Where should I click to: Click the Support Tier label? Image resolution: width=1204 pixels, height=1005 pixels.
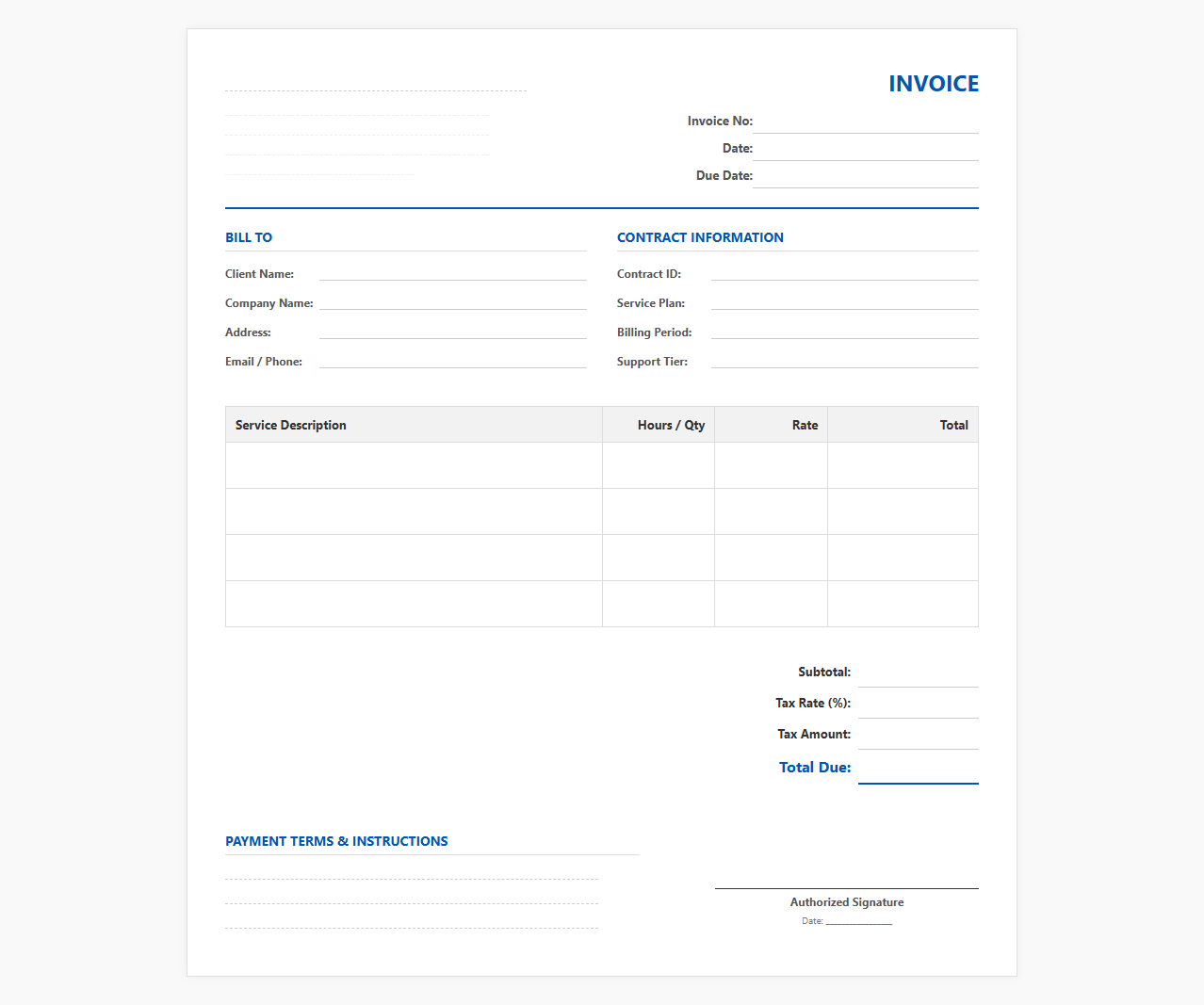click(652, 362)
